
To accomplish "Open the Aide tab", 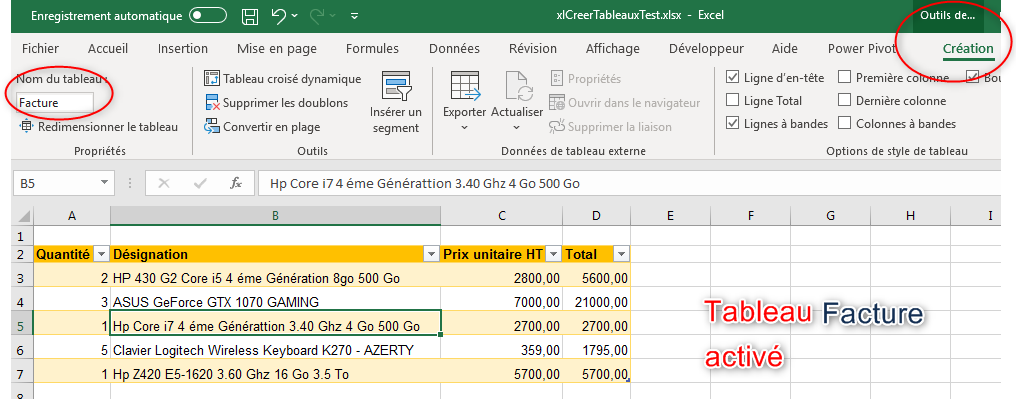I will tap(785, 49).
